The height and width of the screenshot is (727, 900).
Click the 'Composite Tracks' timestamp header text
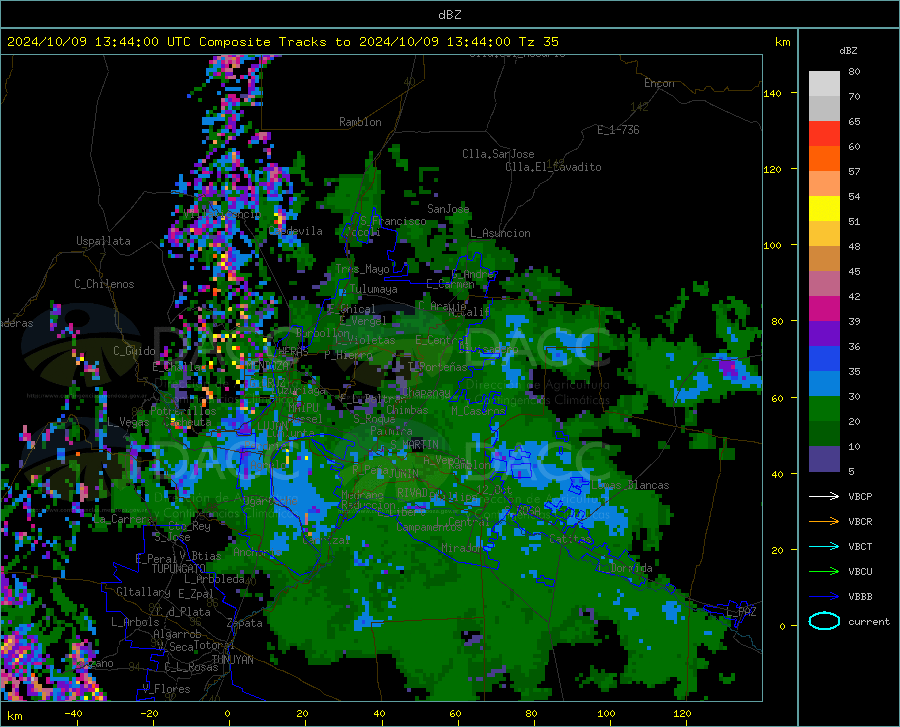point(282,42)
